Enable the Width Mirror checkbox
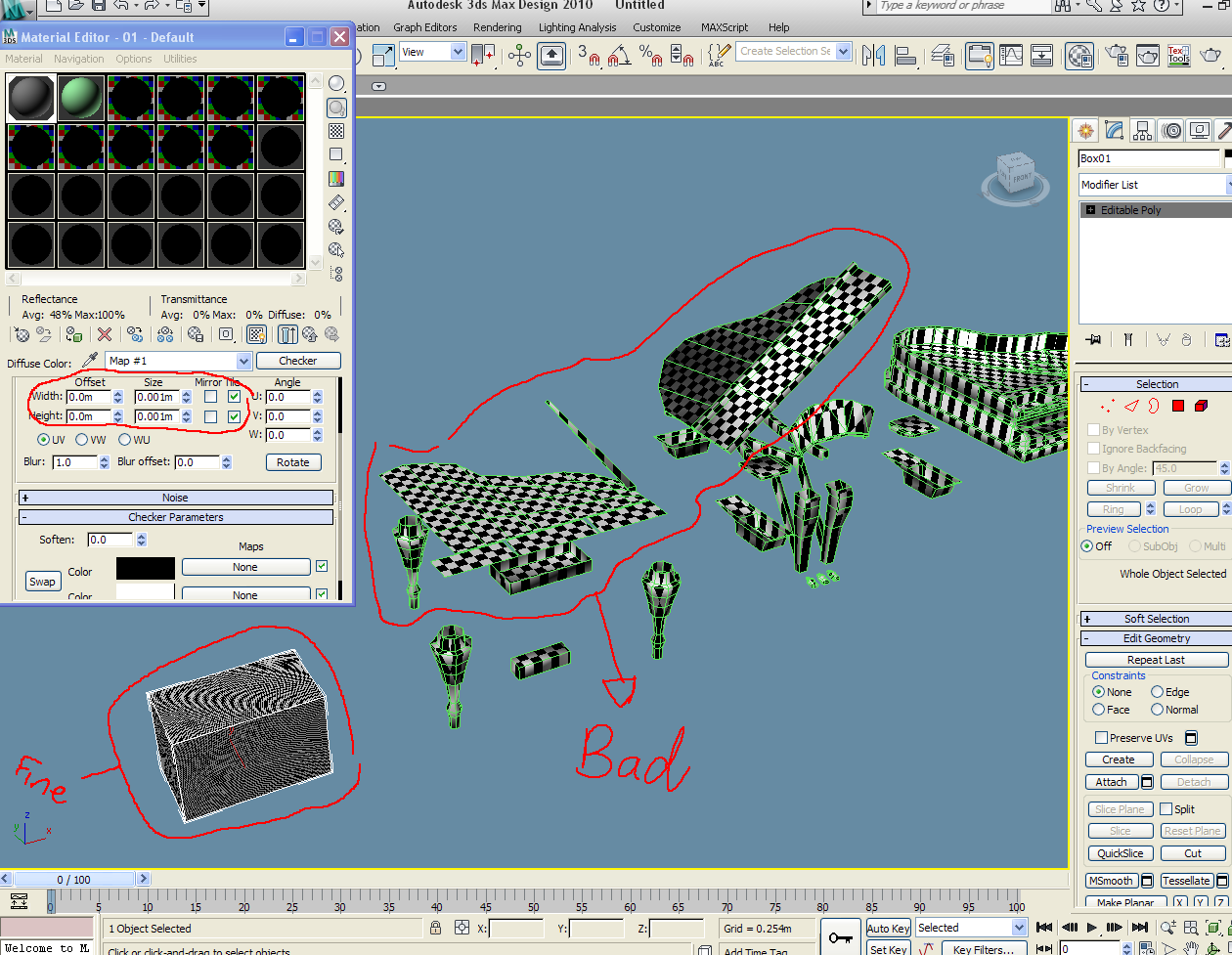The image size is (1232, 955). (x=210, y=397)
